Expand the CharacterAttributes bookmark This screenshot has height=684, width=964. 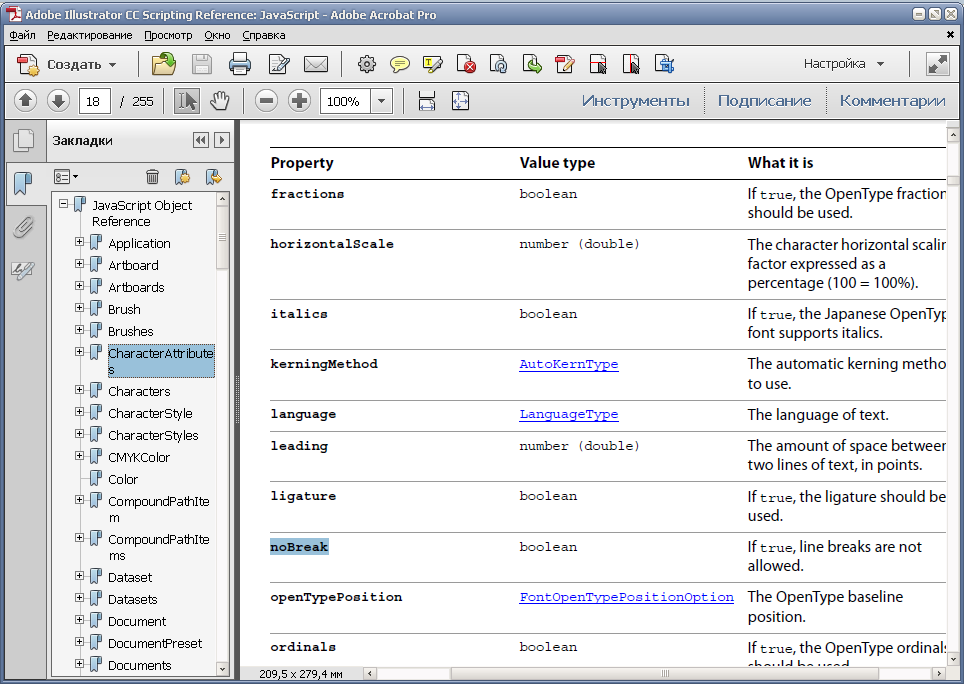point(79,352)
